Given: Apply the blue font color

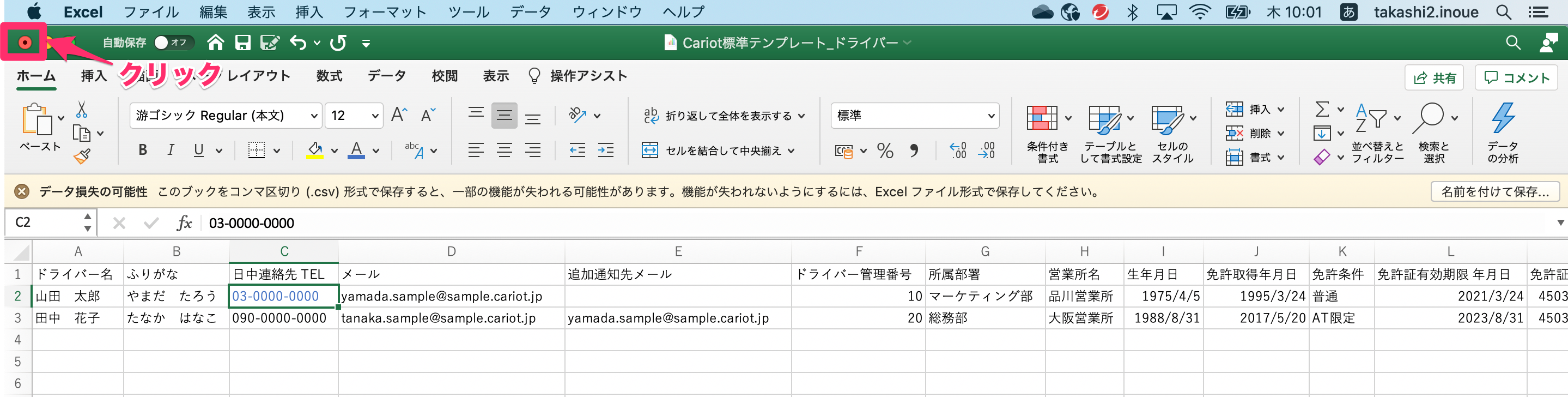Looking at the screenshot, I should click(x=356, y=151).
